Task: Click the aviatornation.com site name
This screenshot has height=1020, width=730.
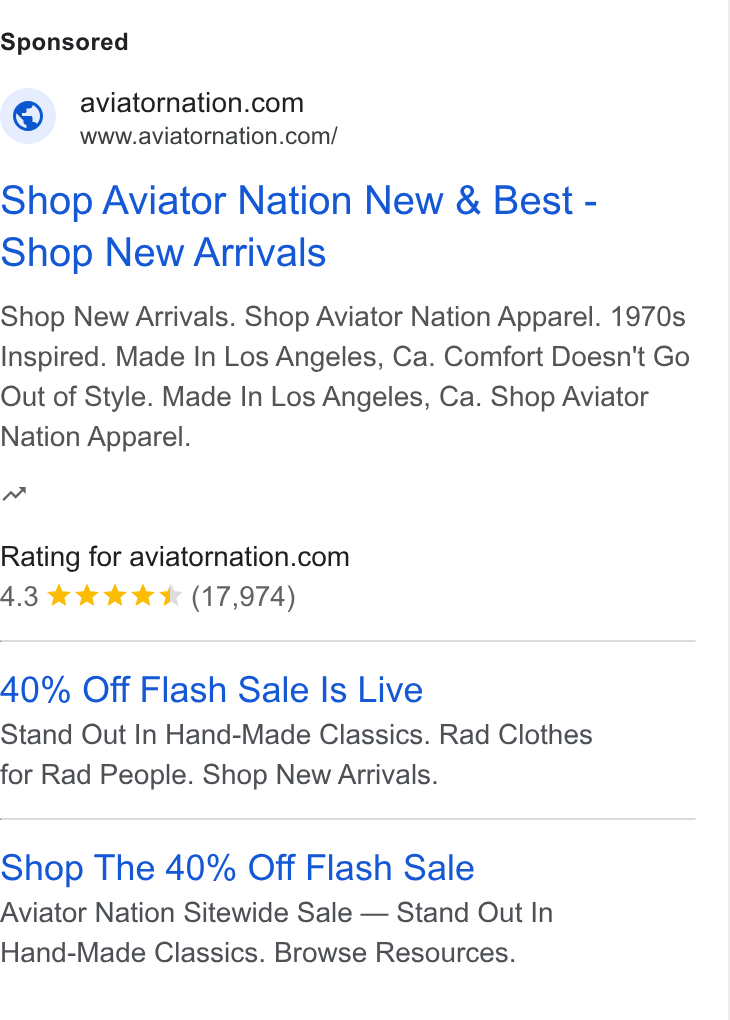Action: 192,103
